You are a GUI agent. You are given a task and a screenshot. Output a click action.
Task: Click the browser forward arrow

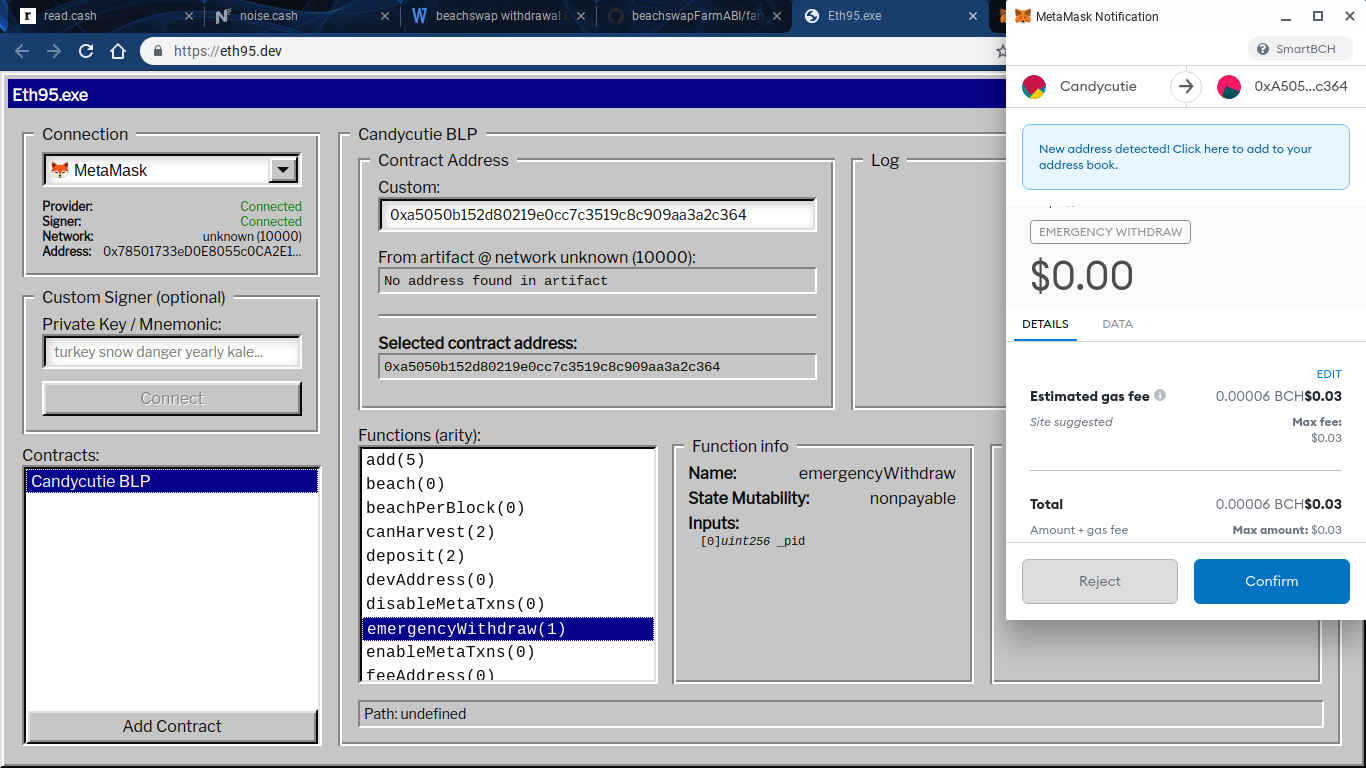click(54, 51)
